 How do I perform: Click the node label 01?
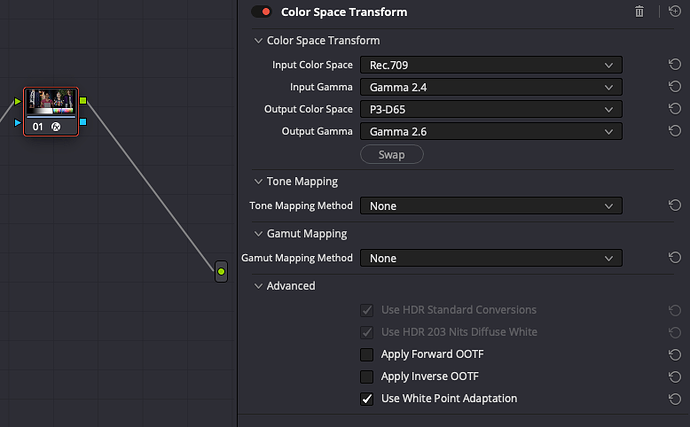[x=38, y=127]
